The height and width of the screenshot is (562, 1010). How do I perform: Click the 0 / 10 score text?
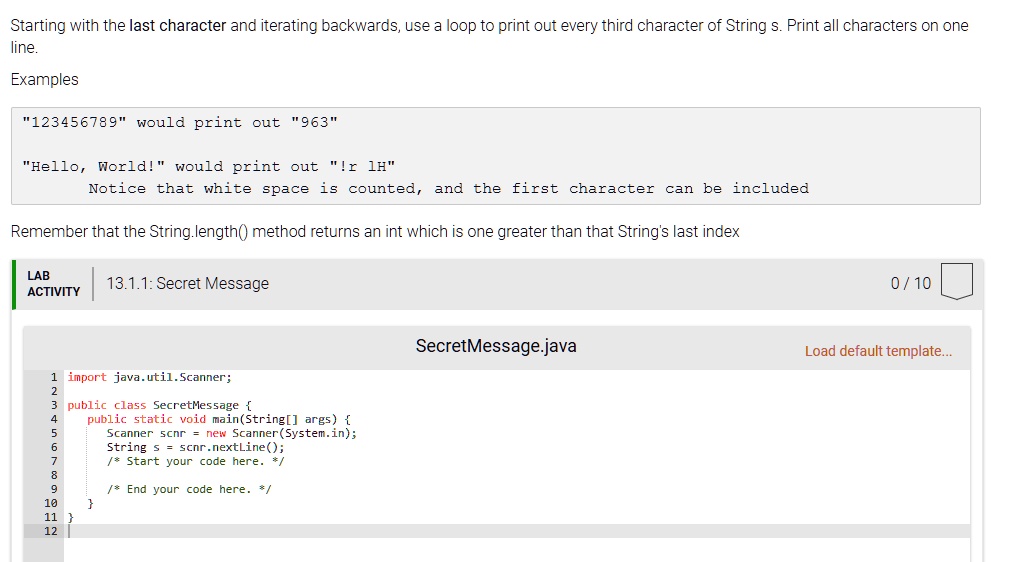click(x=910, y=283)
